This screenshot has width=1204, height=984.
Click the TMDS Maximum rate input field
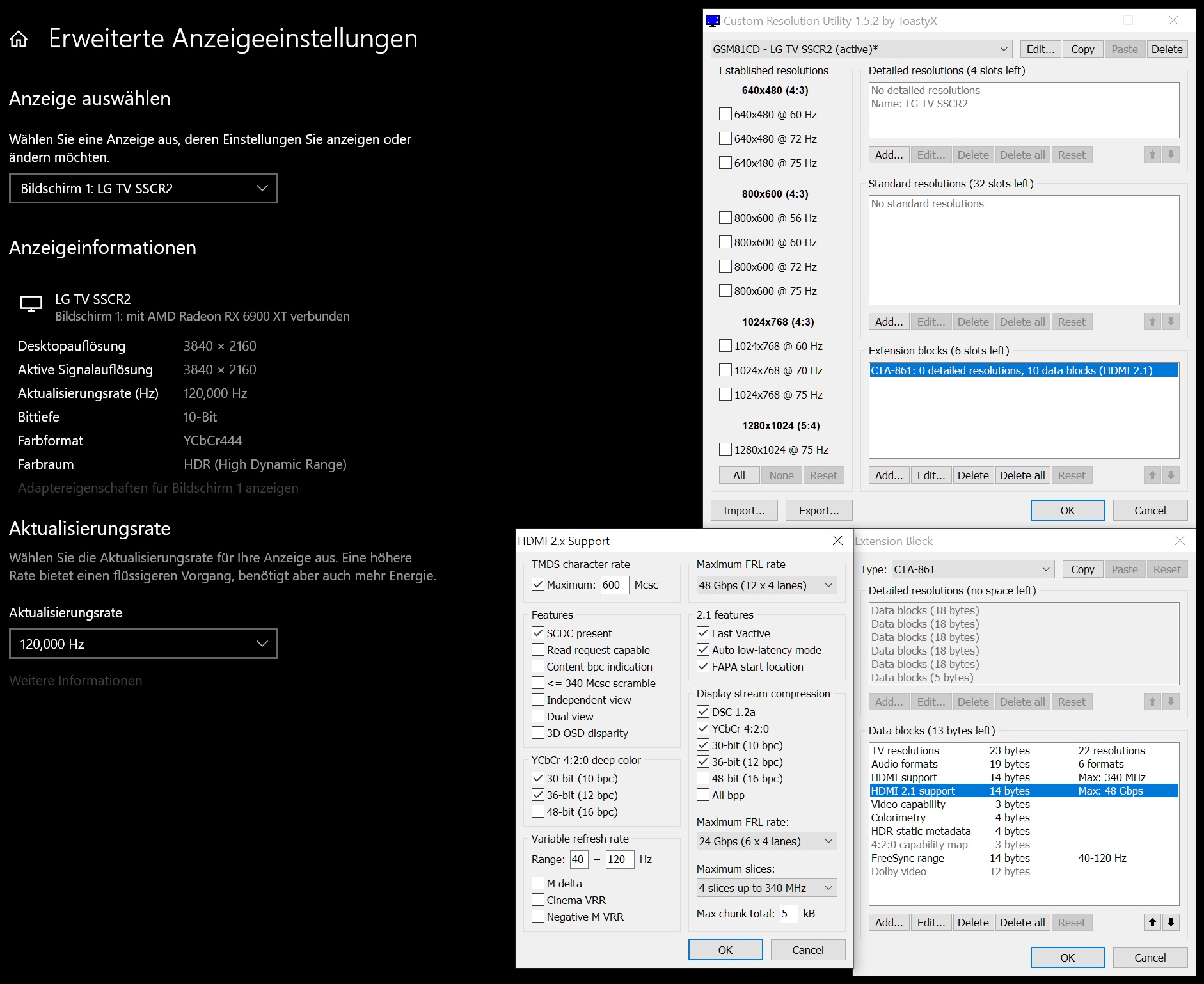pos(615,584)
